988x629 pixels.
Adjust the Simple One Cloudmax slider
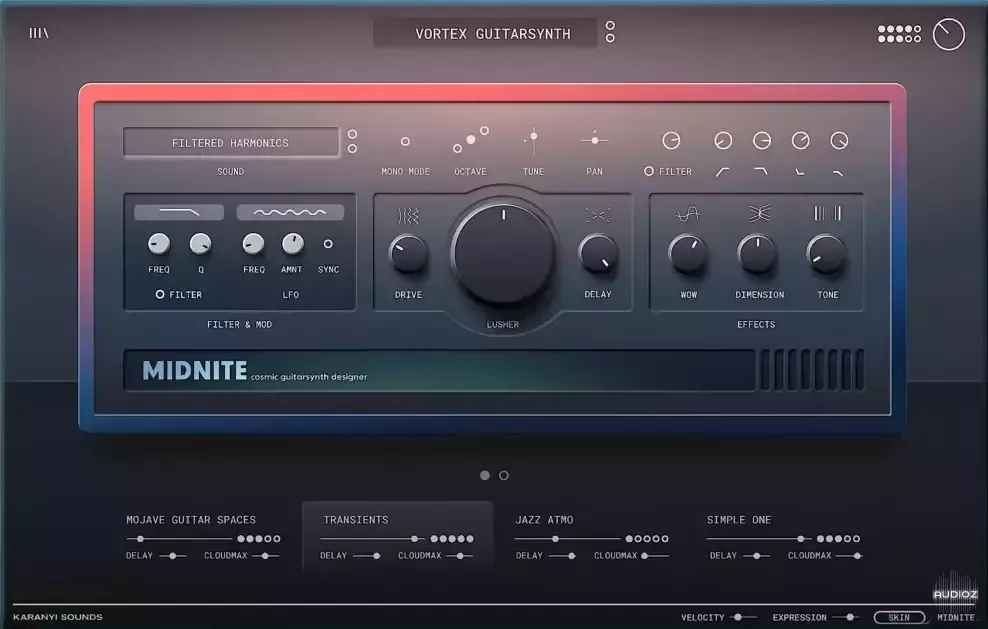849,556
